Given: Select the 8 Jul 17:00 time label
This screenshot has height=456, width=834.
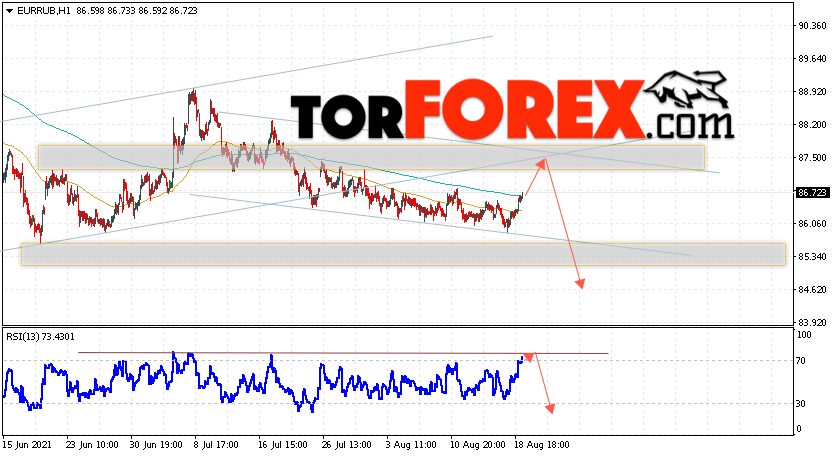Looking at the screenshot, I should 215,445.
